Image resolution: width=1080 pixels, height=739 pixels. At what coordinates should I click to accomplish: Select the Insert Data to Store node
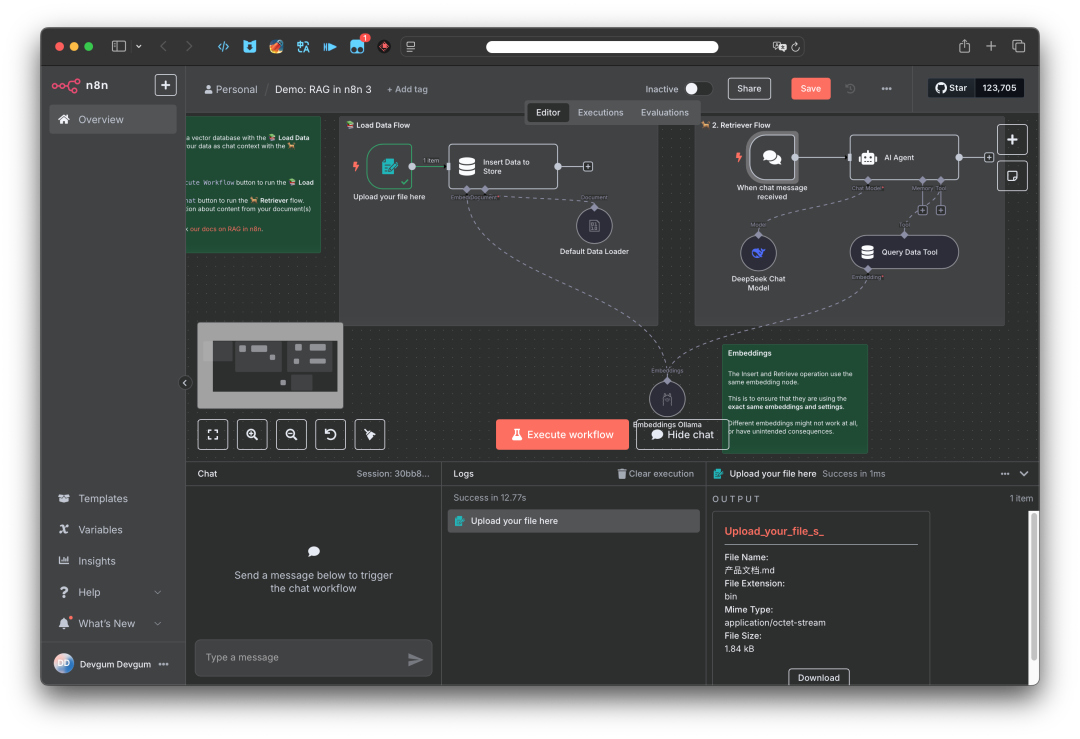pyautogui.click(x=503, y=166)
